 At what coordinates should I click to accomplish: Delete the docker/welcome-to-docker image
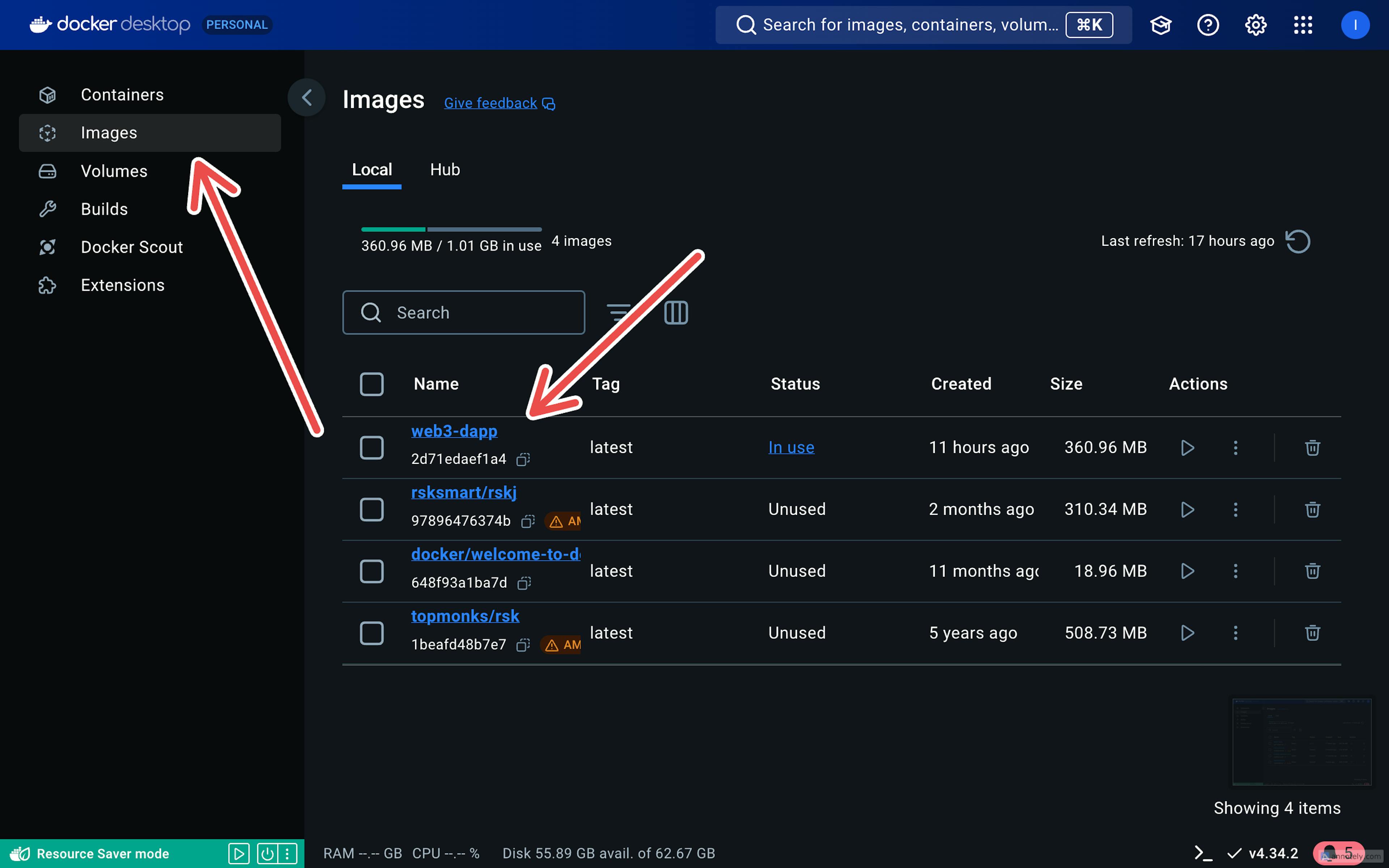[x=1313, y=571]
